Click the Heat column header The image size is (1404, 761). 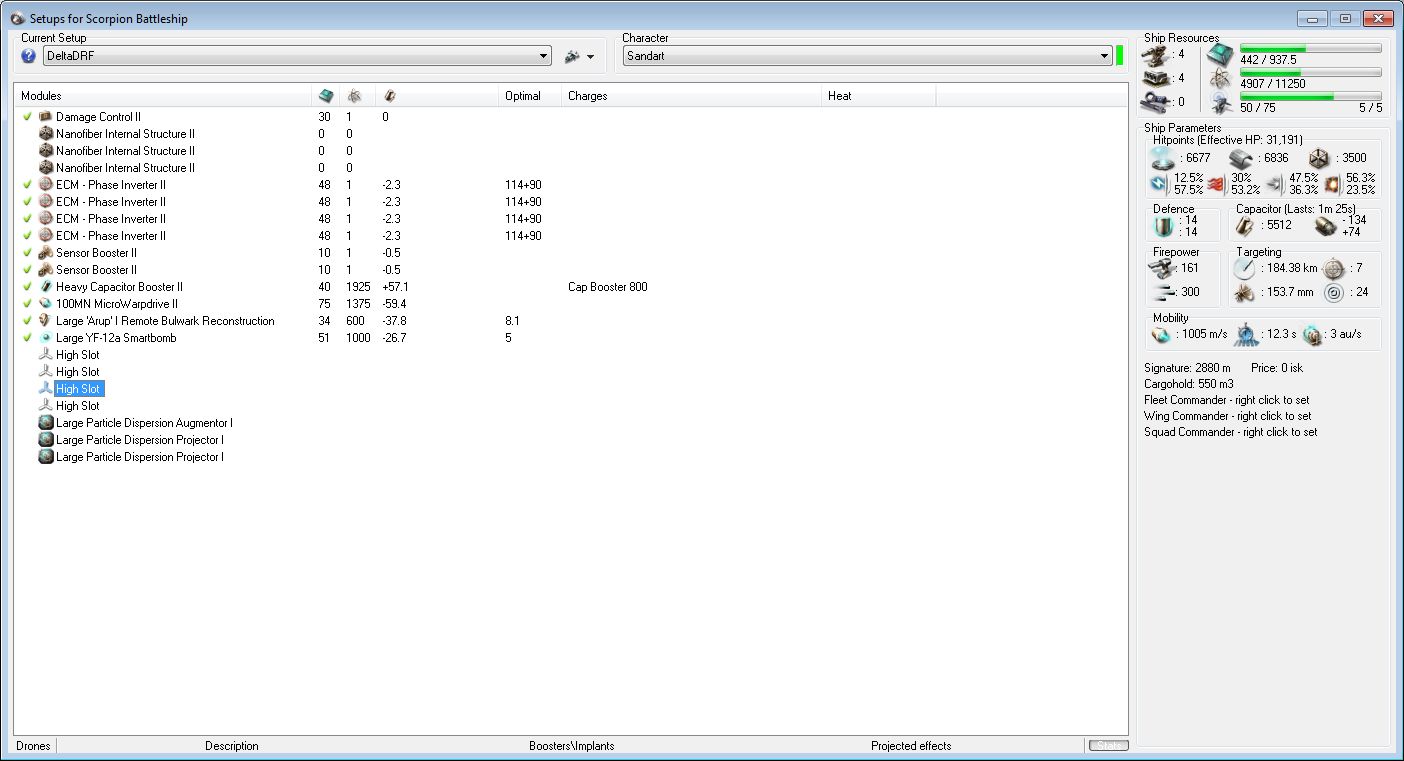(879, 96)
